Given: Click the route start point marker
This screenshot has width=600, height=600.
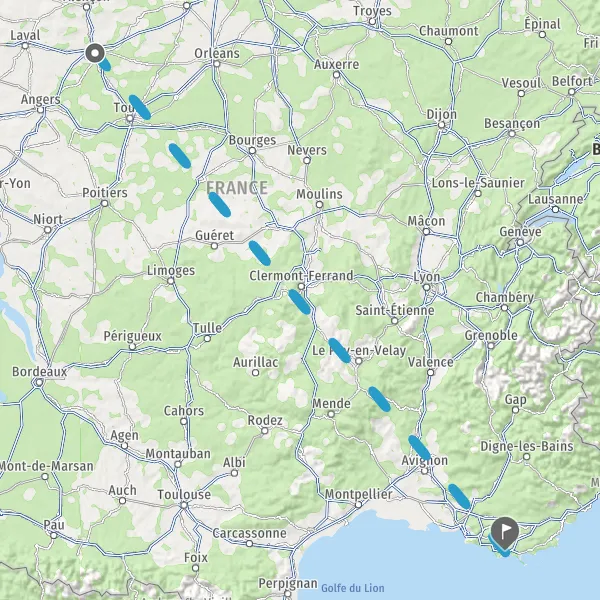Looking at the screenshot, I should tap(95, 53).
